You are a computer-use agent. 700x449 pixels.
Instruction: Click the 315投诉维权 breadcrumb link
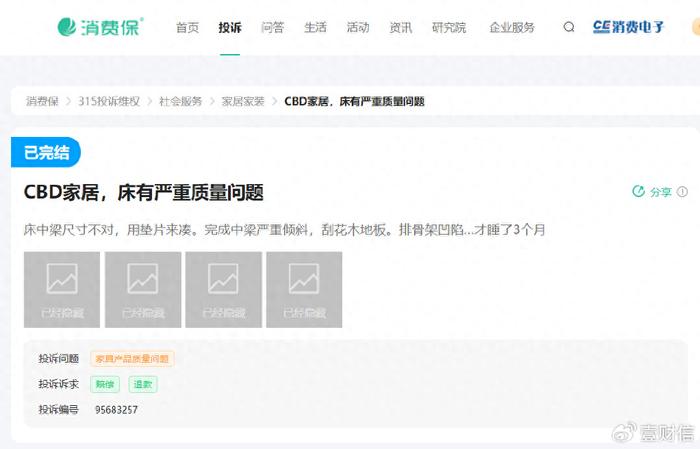(x=109, y=101)
